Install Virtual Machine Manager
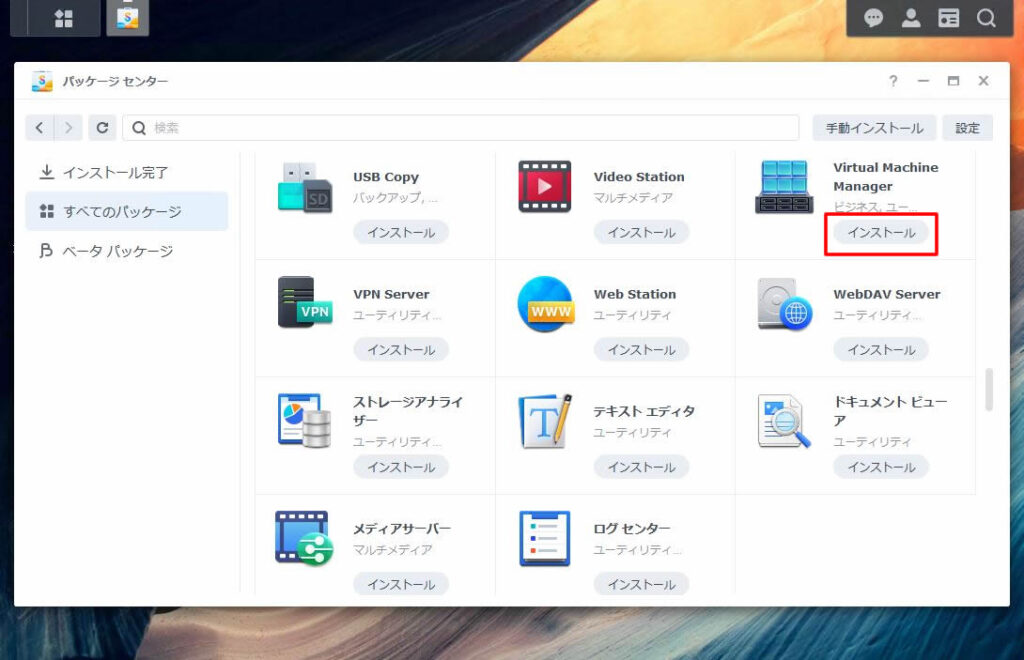Screen dimensions: 1024x660 pyautogui.click(x=881, y=232)
